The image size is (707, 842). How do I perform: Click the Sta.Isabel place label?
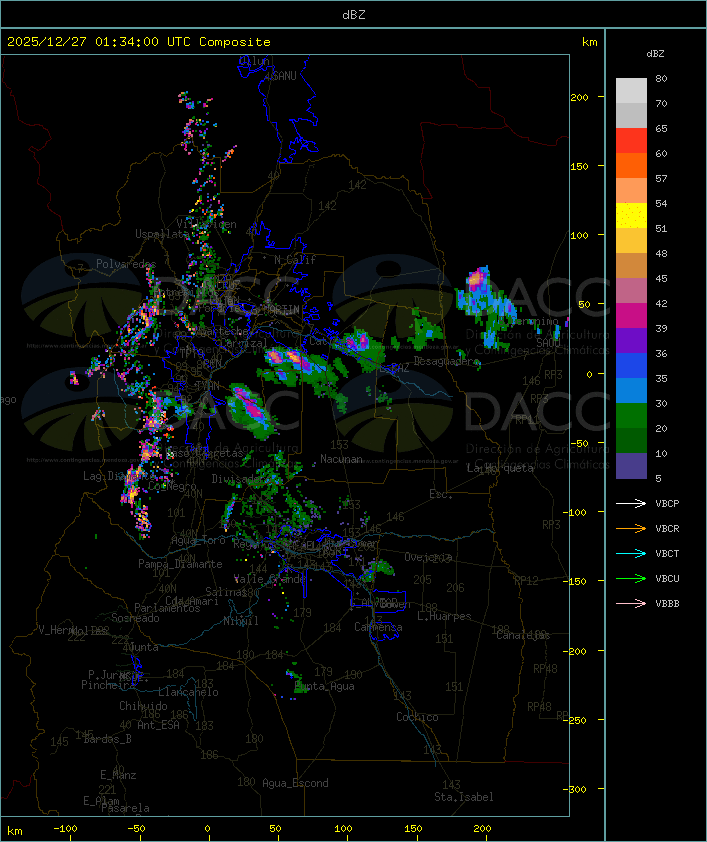pos(464,797)
